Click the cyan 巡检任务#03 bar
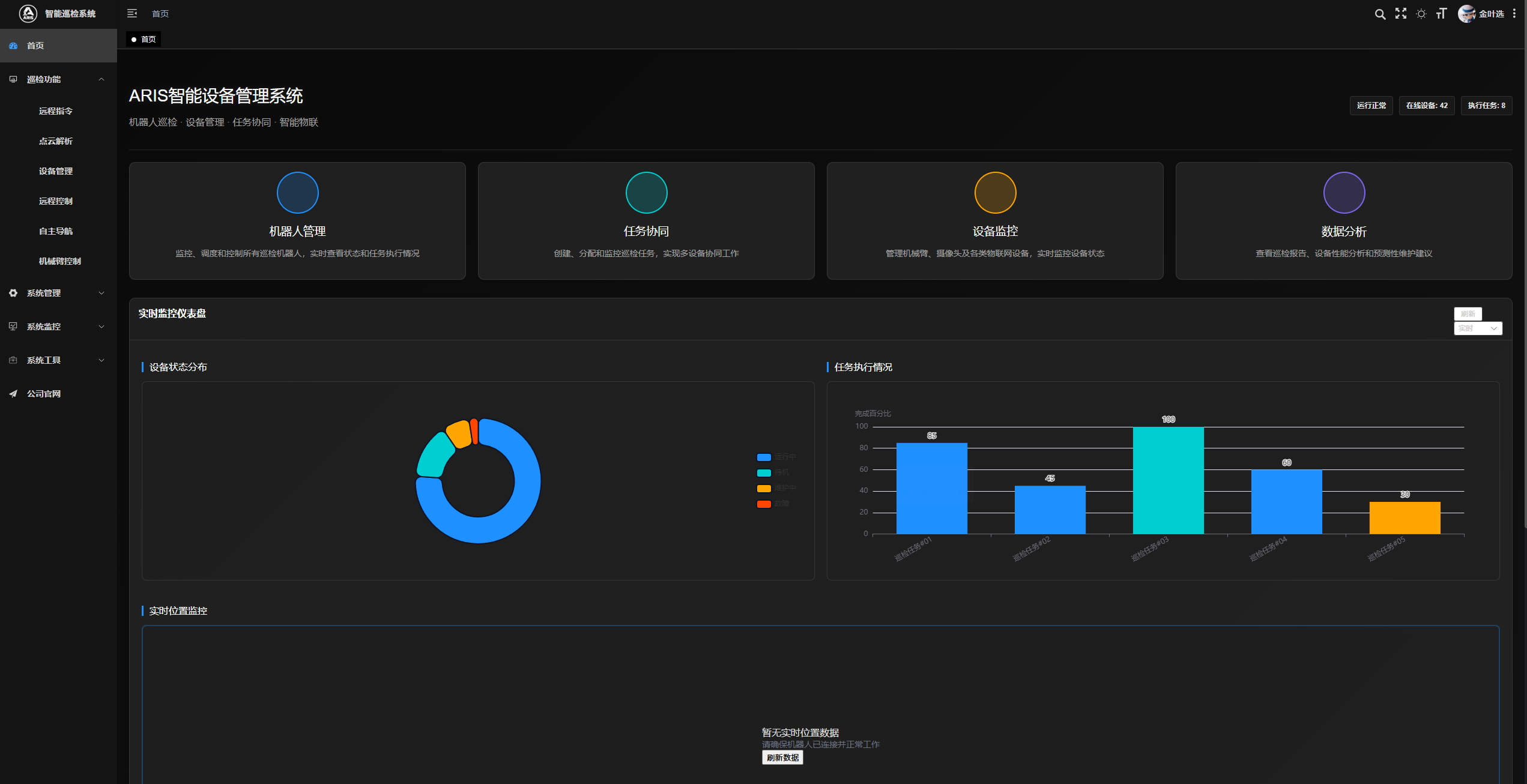Screen dimensions: 1527x784 [x=1168, y=480]
